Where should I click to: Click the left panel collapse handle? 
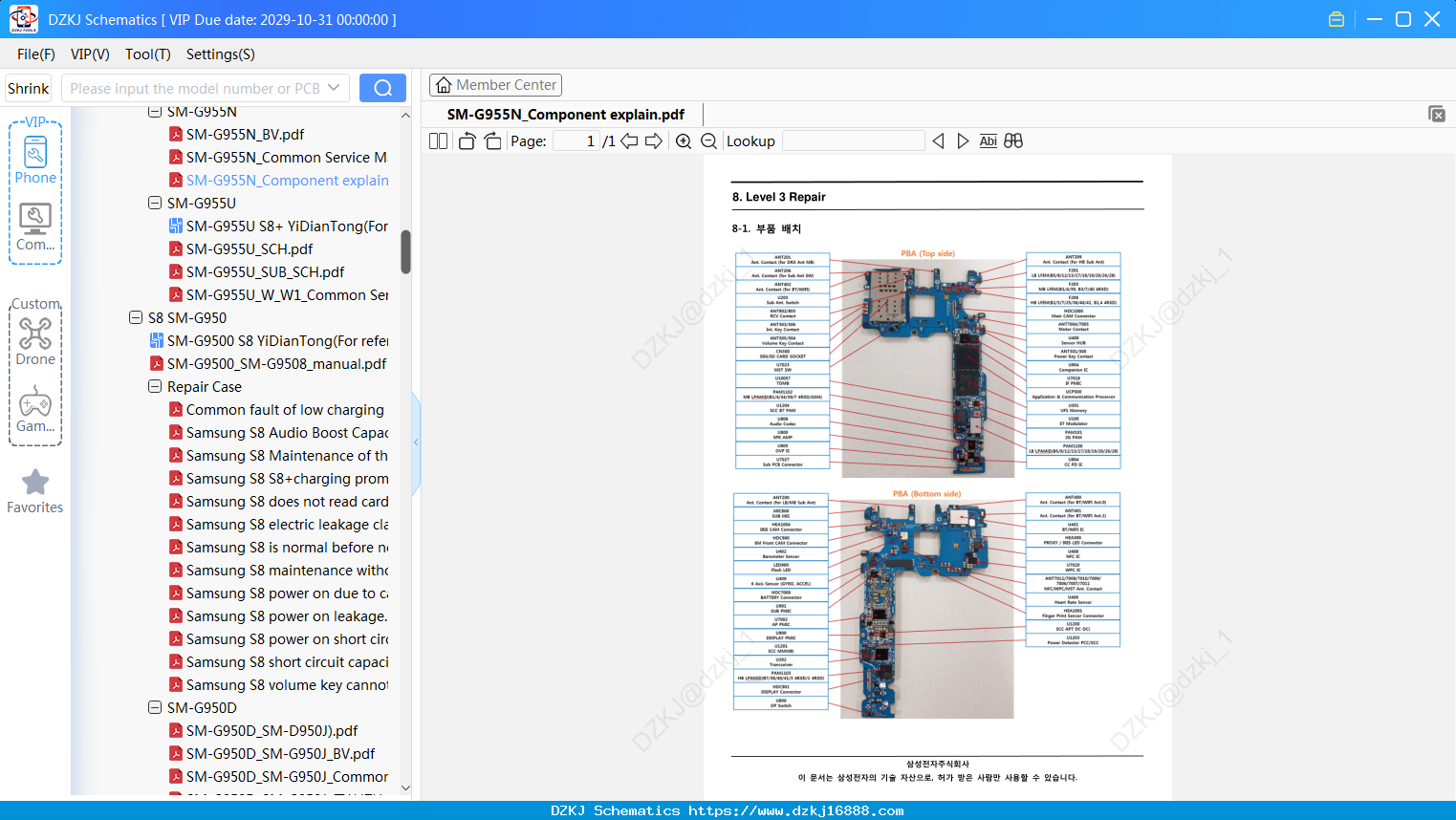click(416, 442)
